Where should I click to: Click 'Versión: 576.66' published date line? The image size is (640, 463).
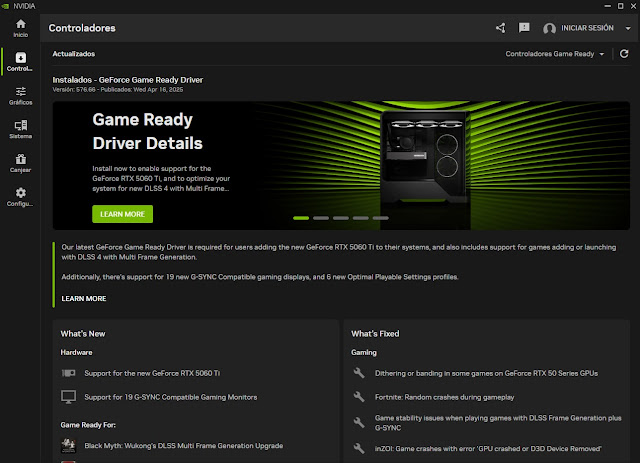tap(118, 89)
